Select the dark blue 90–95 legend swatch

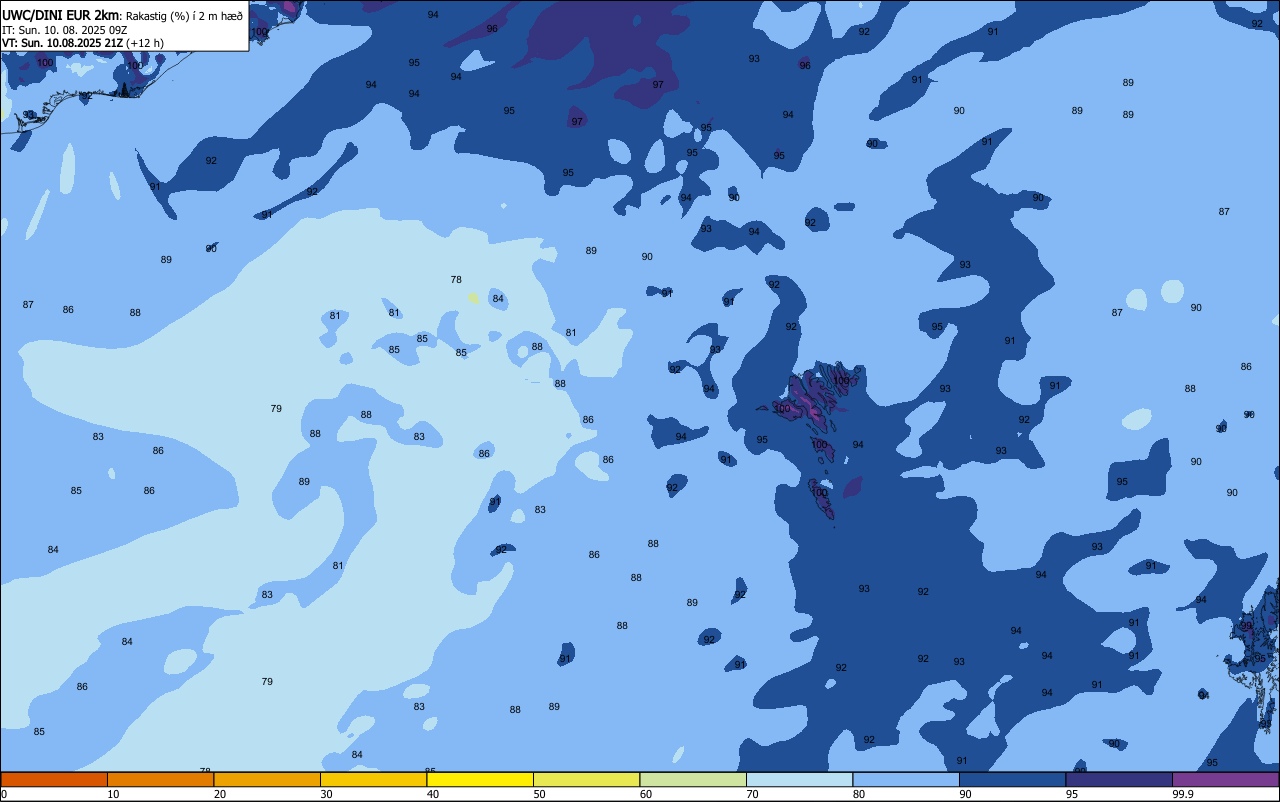coord(1012,779)
